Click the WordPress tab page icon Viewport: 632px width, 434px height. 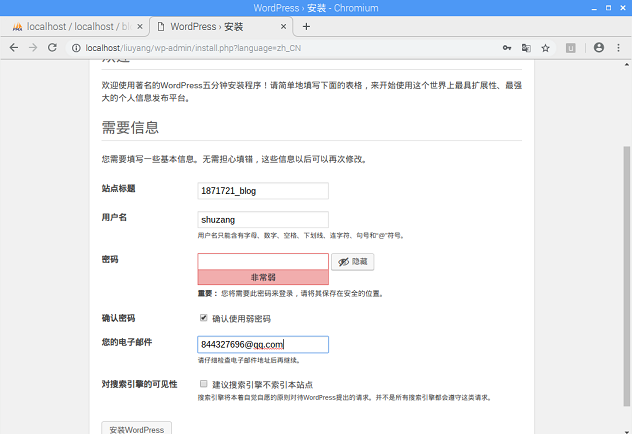tap(161, 27)
